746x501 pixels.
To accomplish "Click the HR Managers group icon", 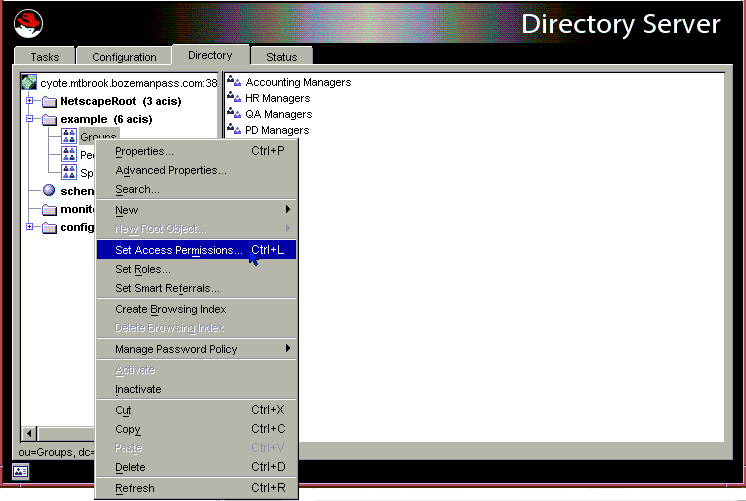I will 234,98.
